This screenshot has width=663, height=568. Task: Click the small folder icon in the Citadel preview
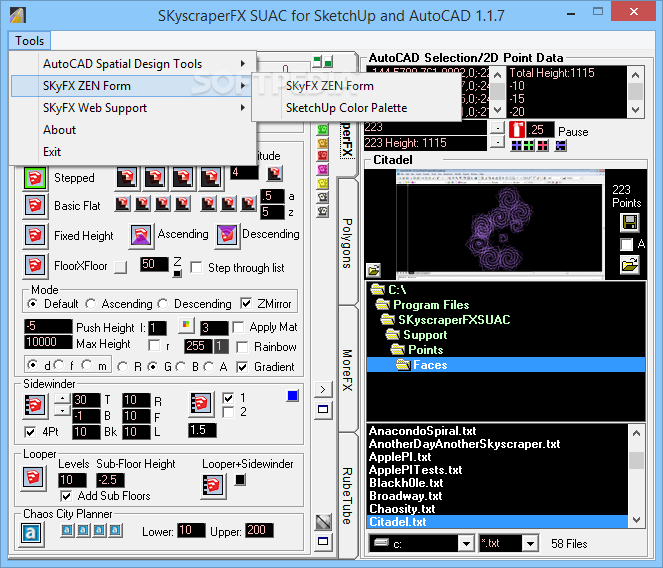tap(374, 269)
